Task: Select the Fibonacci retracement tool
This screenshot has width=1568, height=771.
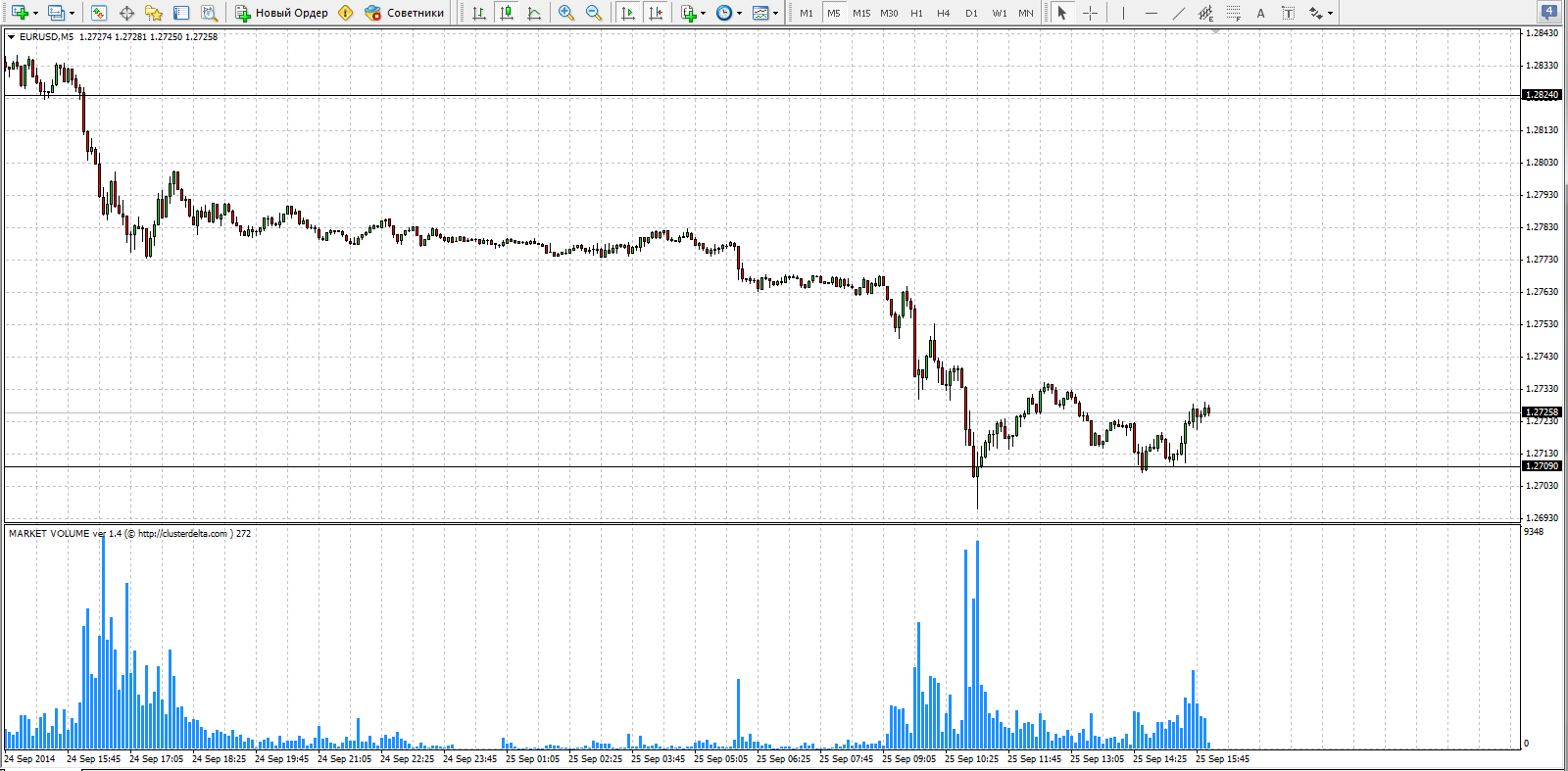Action: (x=1233, y=13)
